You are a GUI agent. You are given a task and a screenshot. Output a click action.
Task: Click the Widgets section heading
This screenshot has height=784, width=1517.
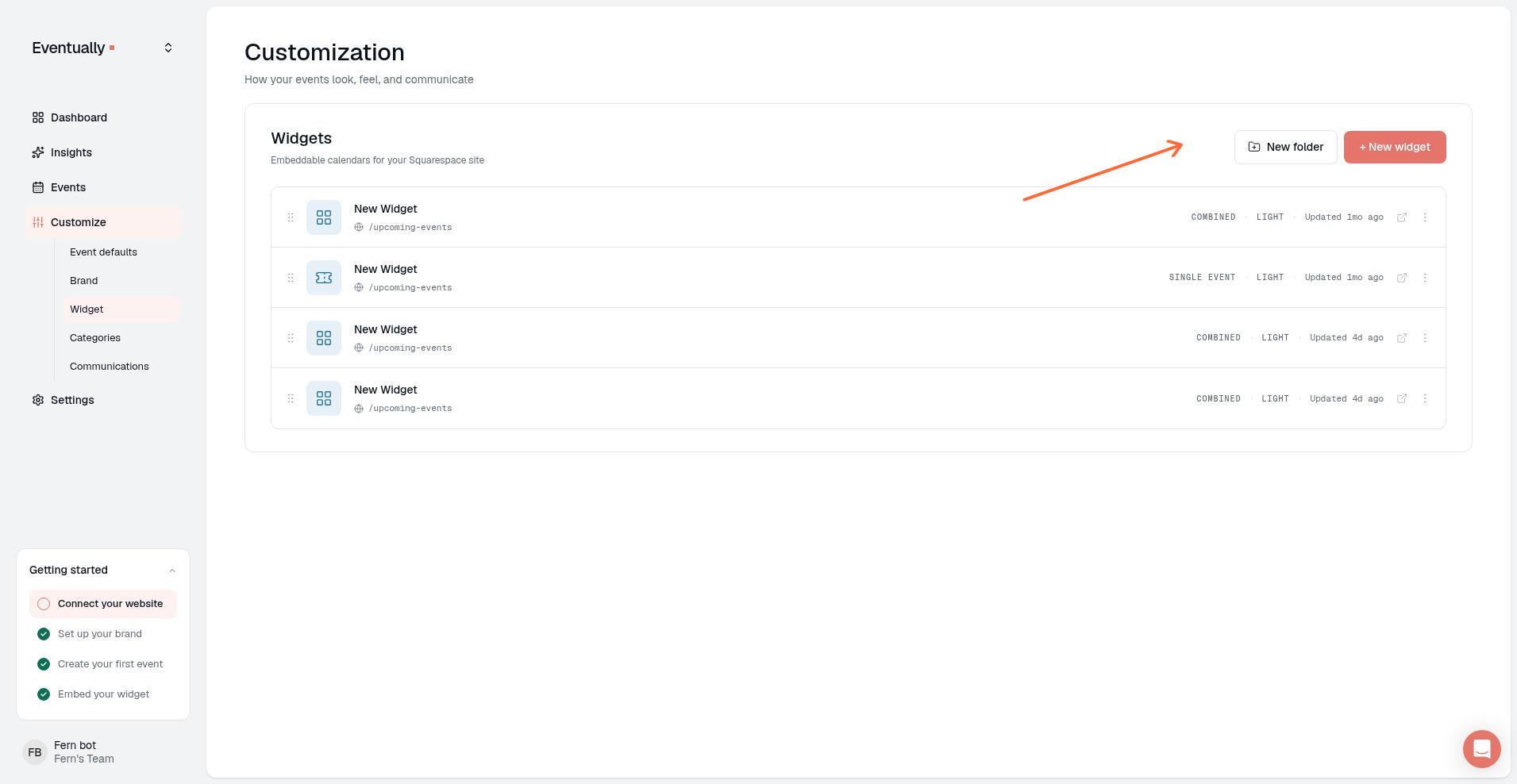(302, 138)
